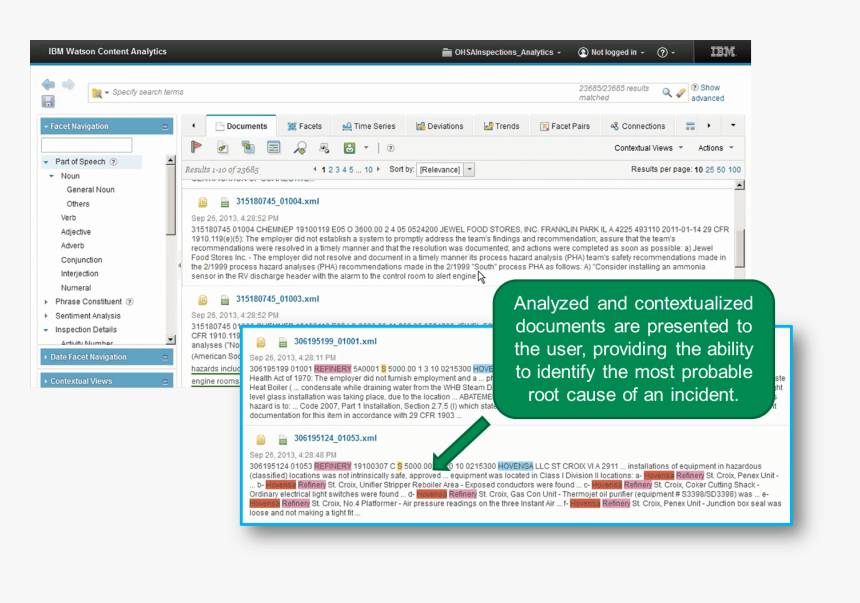This screenshot has height=603, width=860.
Task: Clear the query with the eraser icon
Action: (x=681, y=92)
